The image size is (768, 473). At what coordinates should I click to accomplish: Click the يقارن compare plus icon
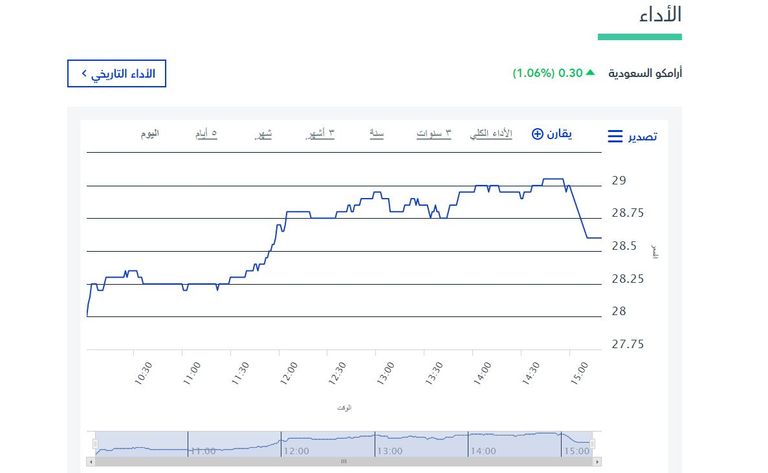(x=538, y=134)
